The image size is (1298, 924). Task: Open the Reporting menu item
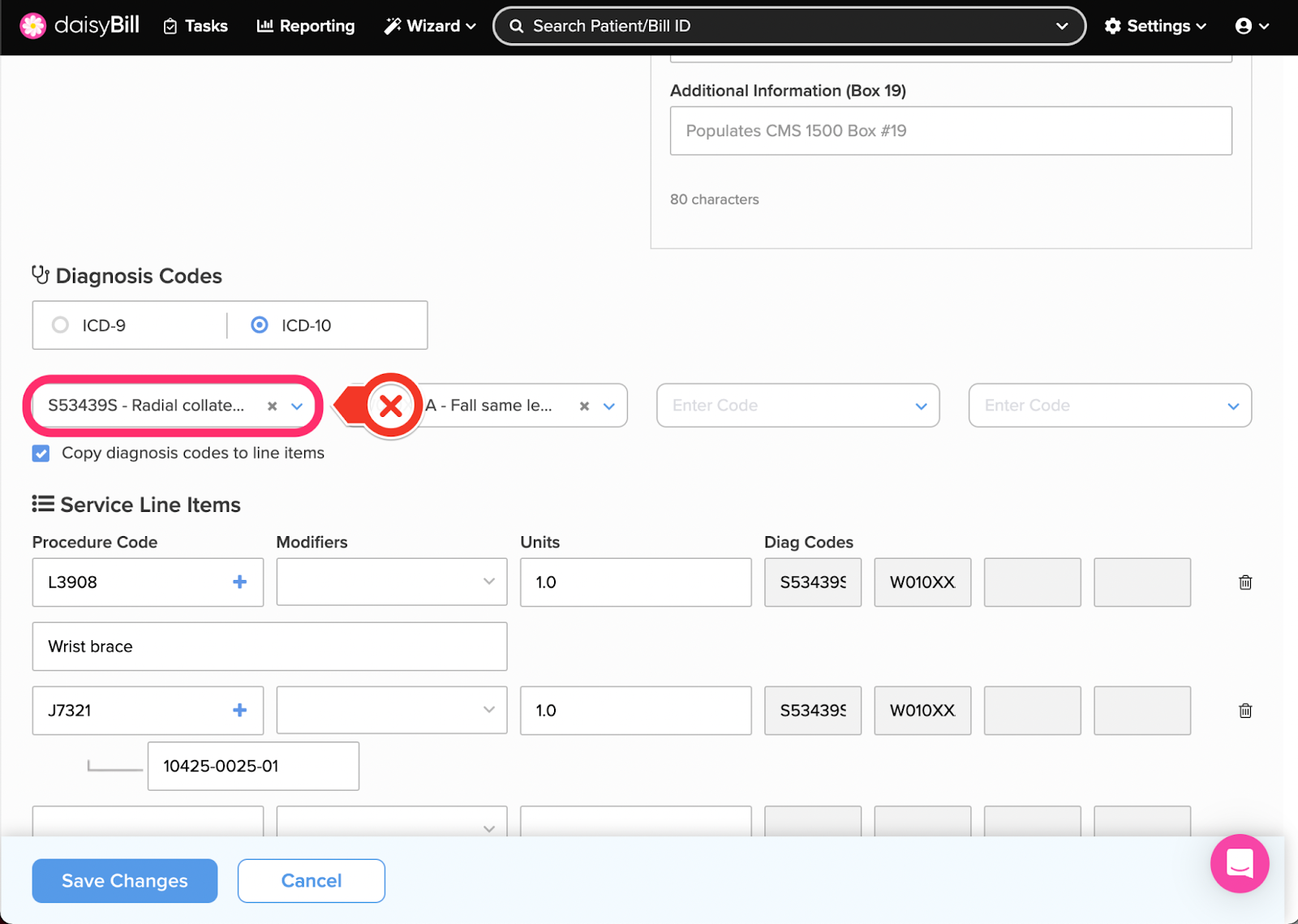[x=306, y=26]
